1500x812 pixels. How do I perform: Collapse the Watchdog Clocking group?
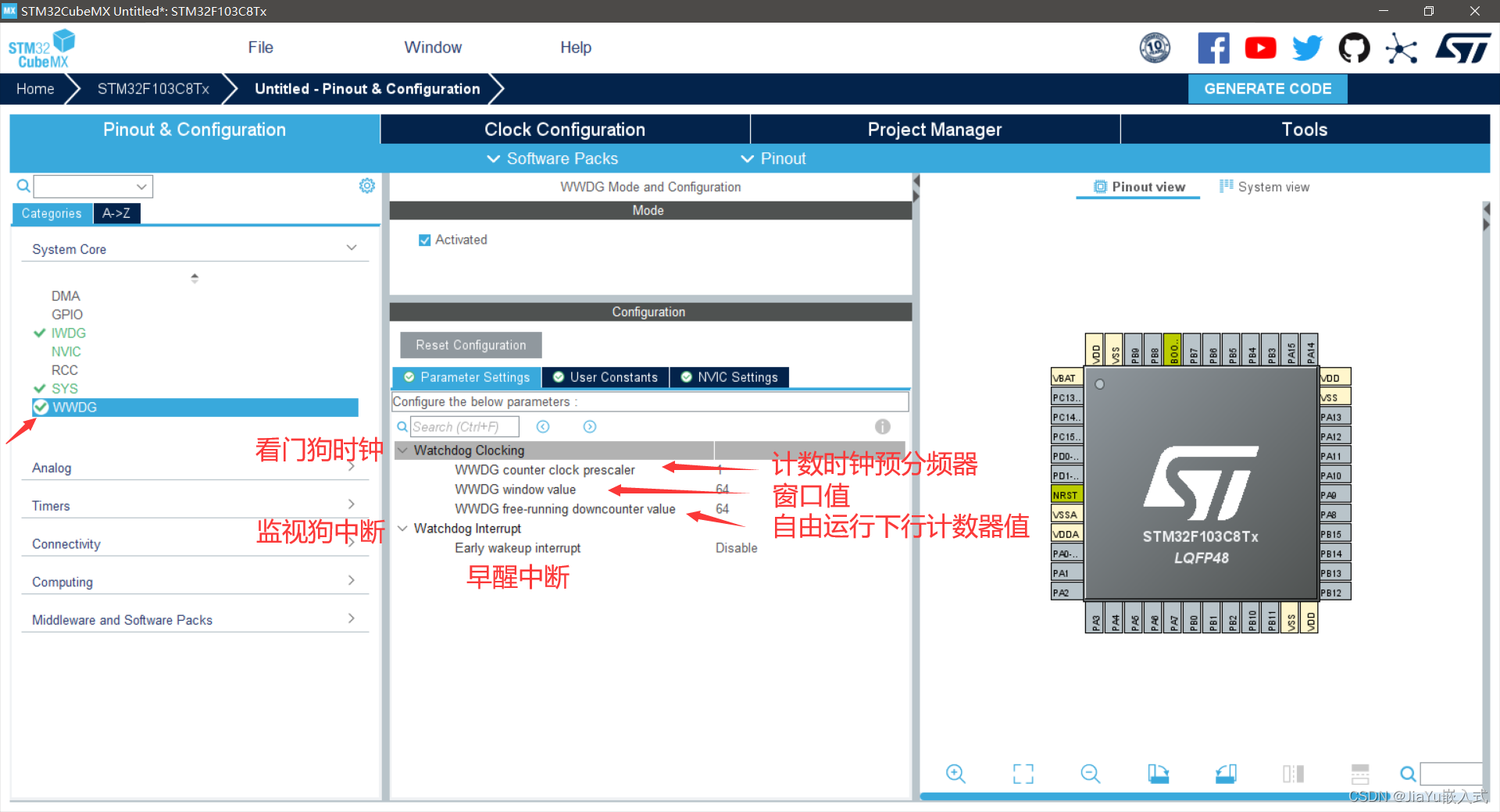coord(403,451)
